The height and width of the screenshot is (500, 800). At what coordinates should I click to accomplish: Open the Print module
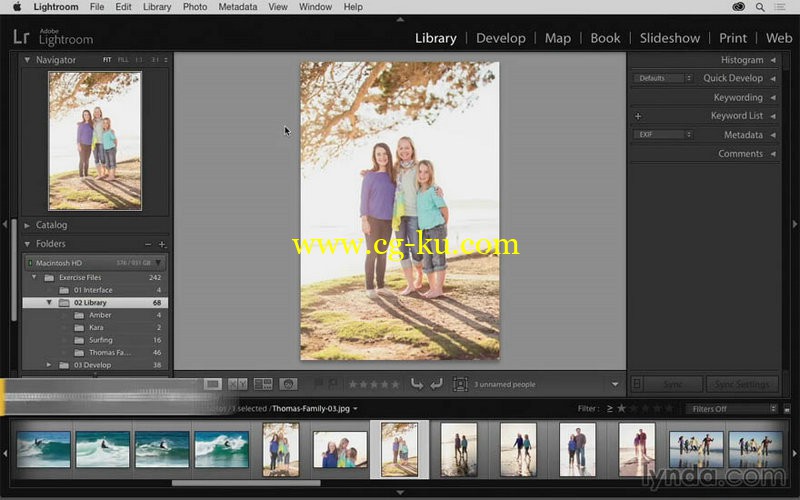(733, 38)
